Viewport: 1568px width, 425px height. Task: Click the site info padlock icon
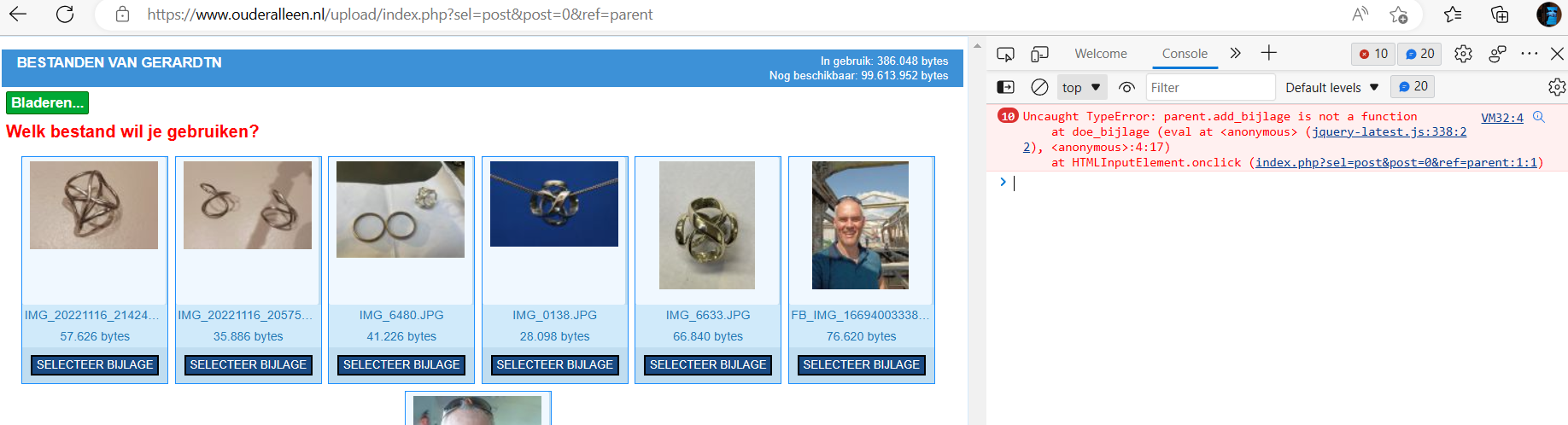tap(122, 15)
